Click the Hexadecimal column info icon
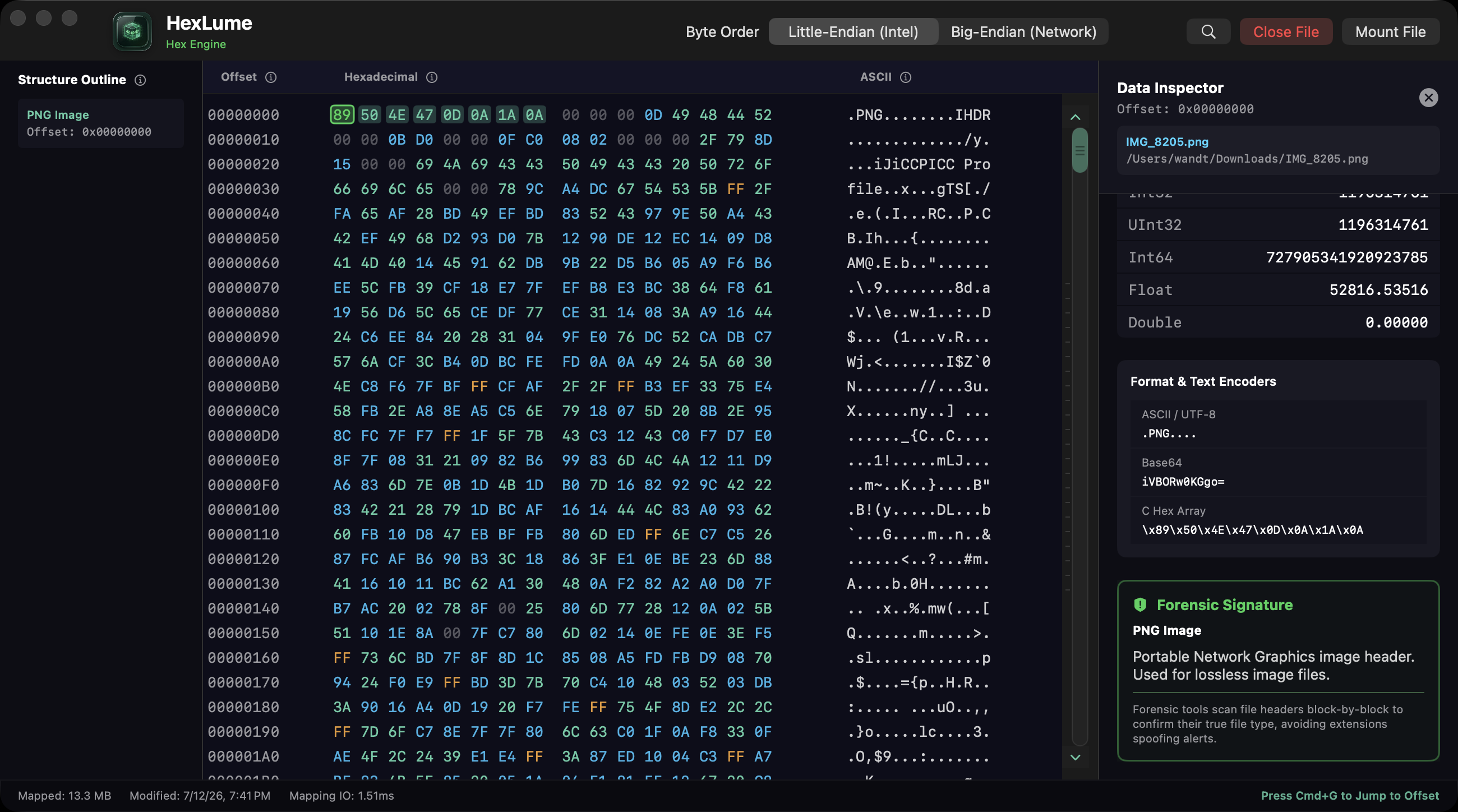 click(432, 77)
